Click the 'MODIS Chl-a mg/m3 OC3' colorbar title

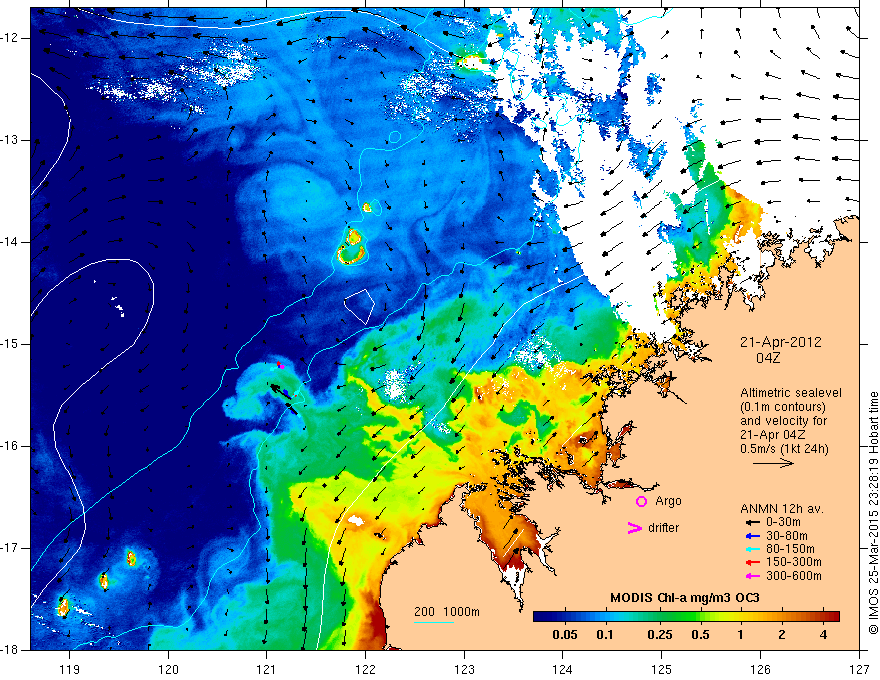pyautogui.click(x=684, y=598)
